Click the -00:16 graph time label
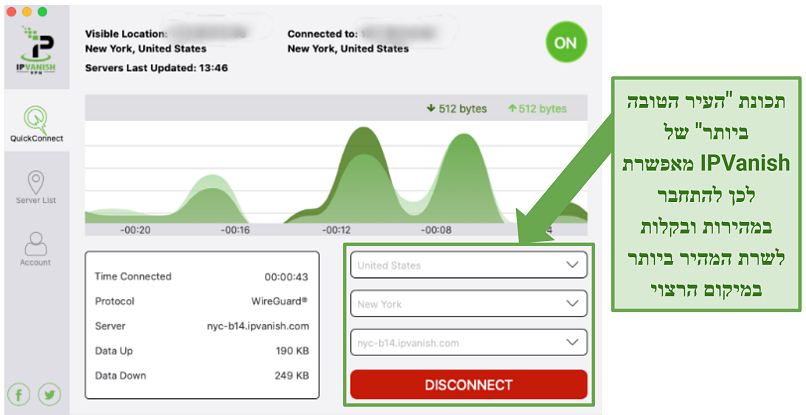This screenshot has width=806, height=415. pyautogui.click(x=235, y=230)
